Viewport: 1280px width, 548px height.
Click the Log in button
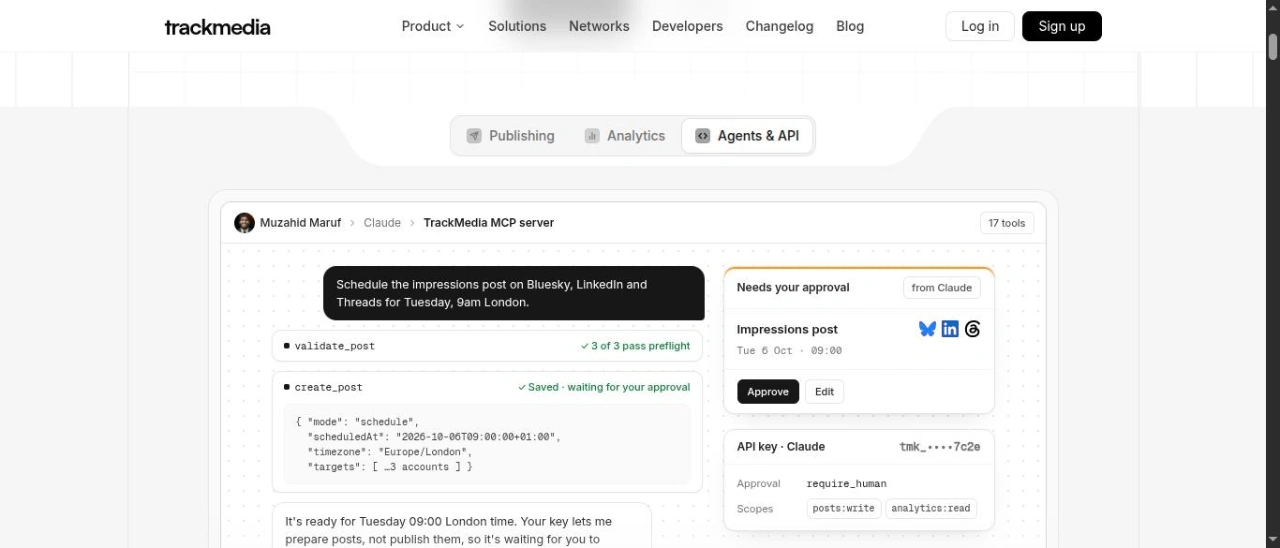click(x=980, y=26)
